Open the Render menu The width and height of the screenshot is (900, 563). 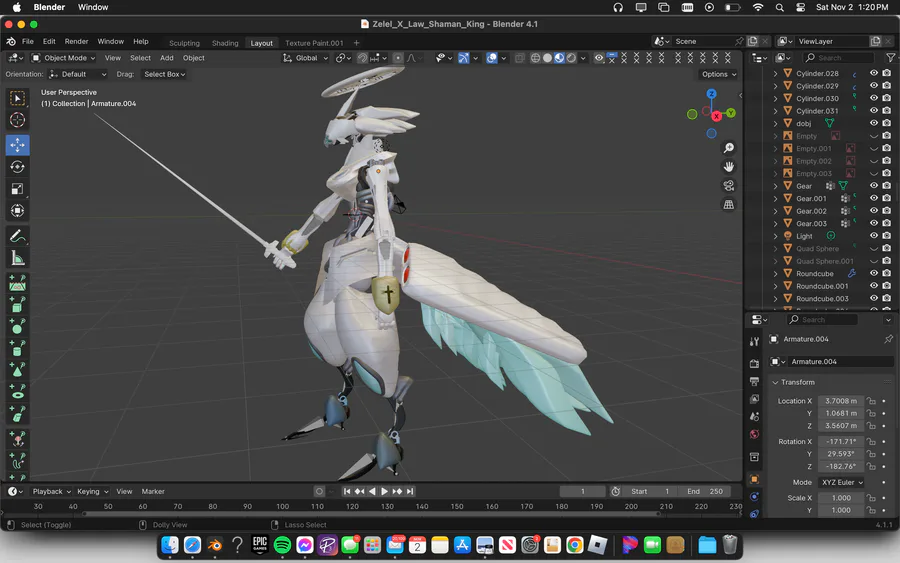click(76, 41)
